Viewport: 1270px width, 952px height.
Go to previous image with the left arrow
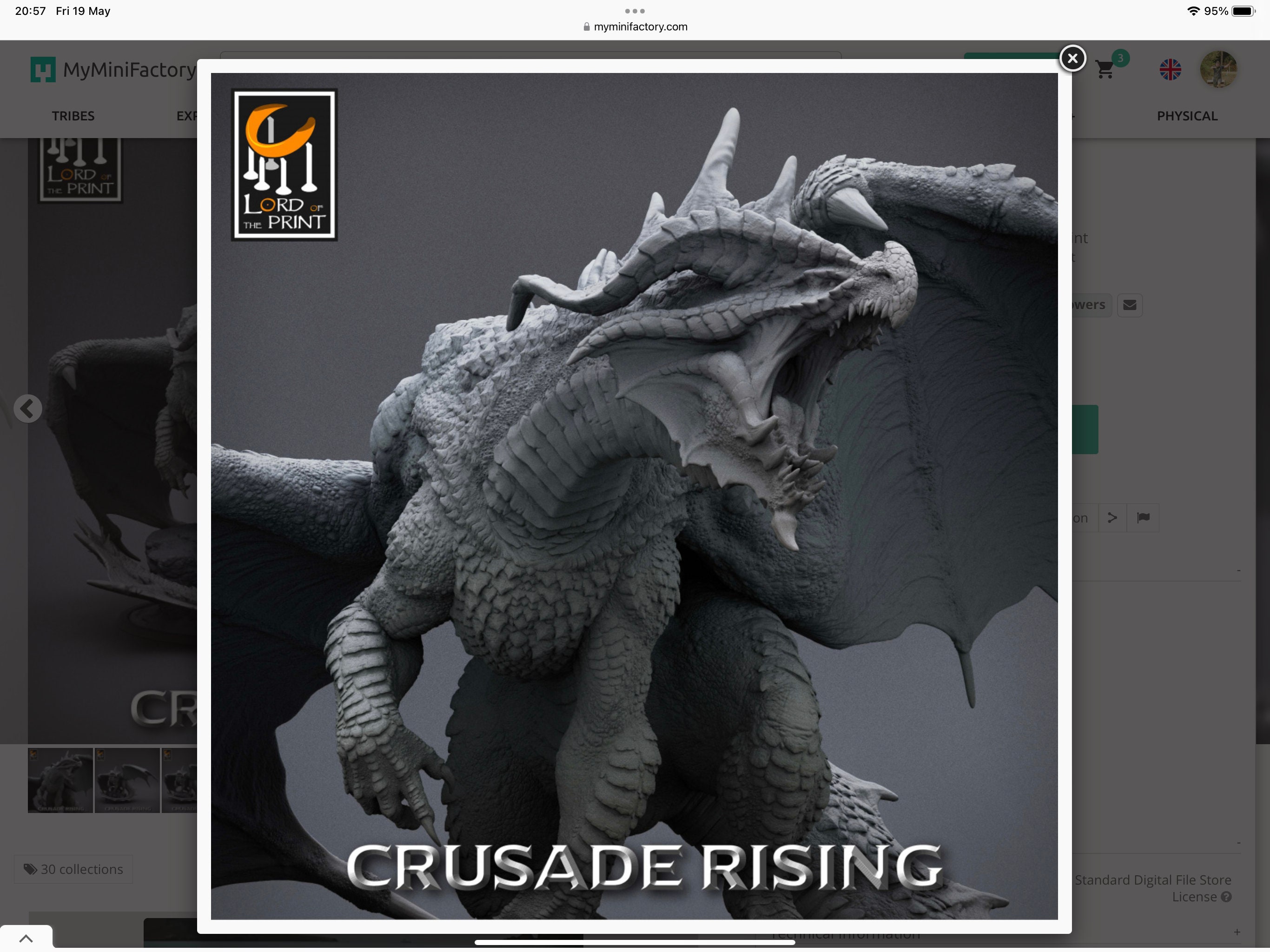click(28, 408)
